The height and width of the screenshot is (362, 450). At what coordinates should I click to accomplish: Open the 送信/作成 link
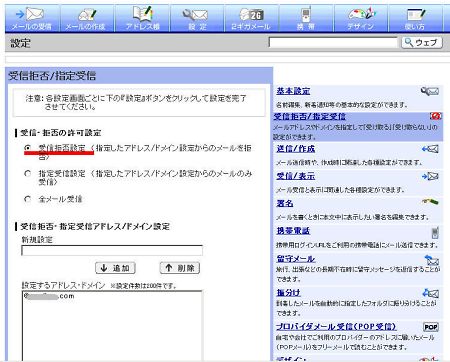coord(295,149)
